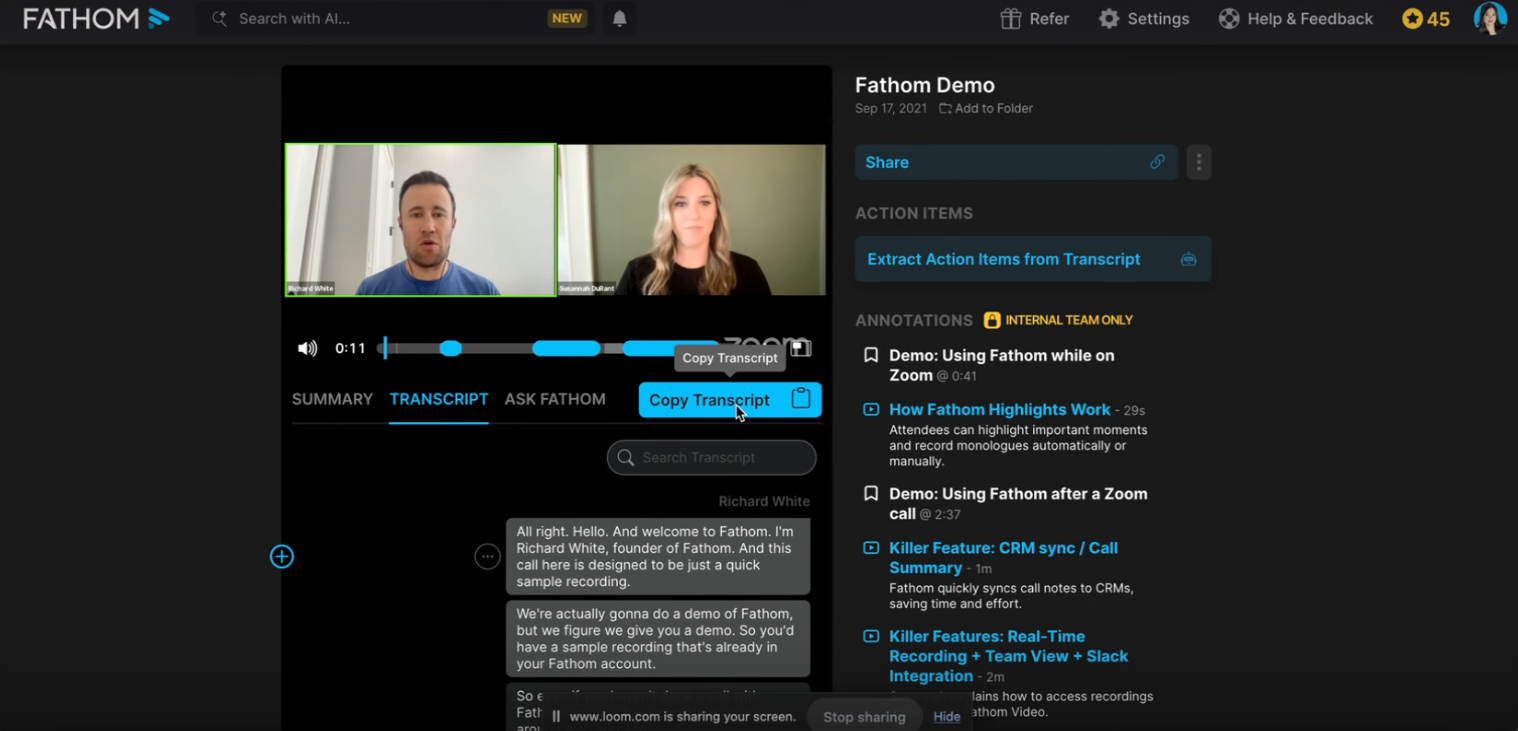1518x731 pixels.
Task: Open the circled ellipsis menu for the first transcript bubble
Action: point(487,557)
